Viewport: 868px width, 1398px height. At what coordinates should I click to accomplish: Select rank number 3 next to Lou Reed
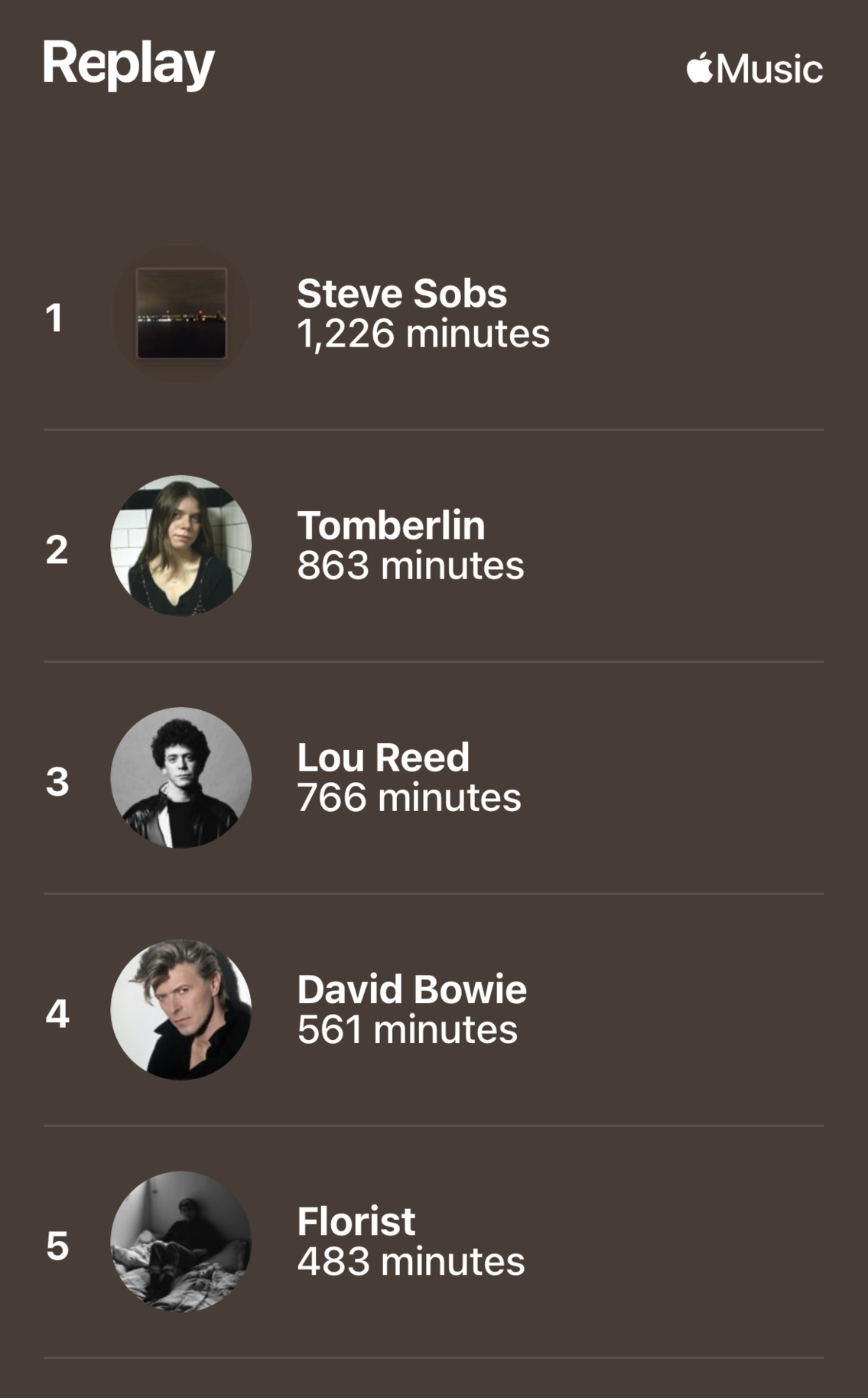point(57,781)
